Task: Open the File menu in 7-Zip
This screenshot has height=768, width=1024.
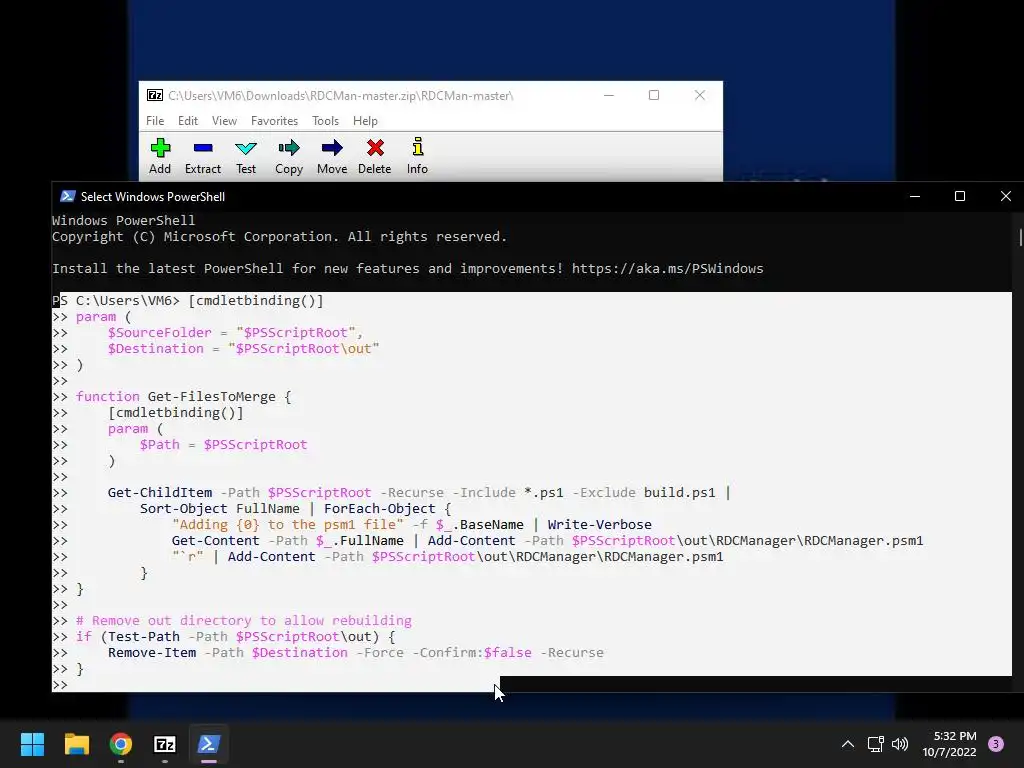Action: point(155,121)
